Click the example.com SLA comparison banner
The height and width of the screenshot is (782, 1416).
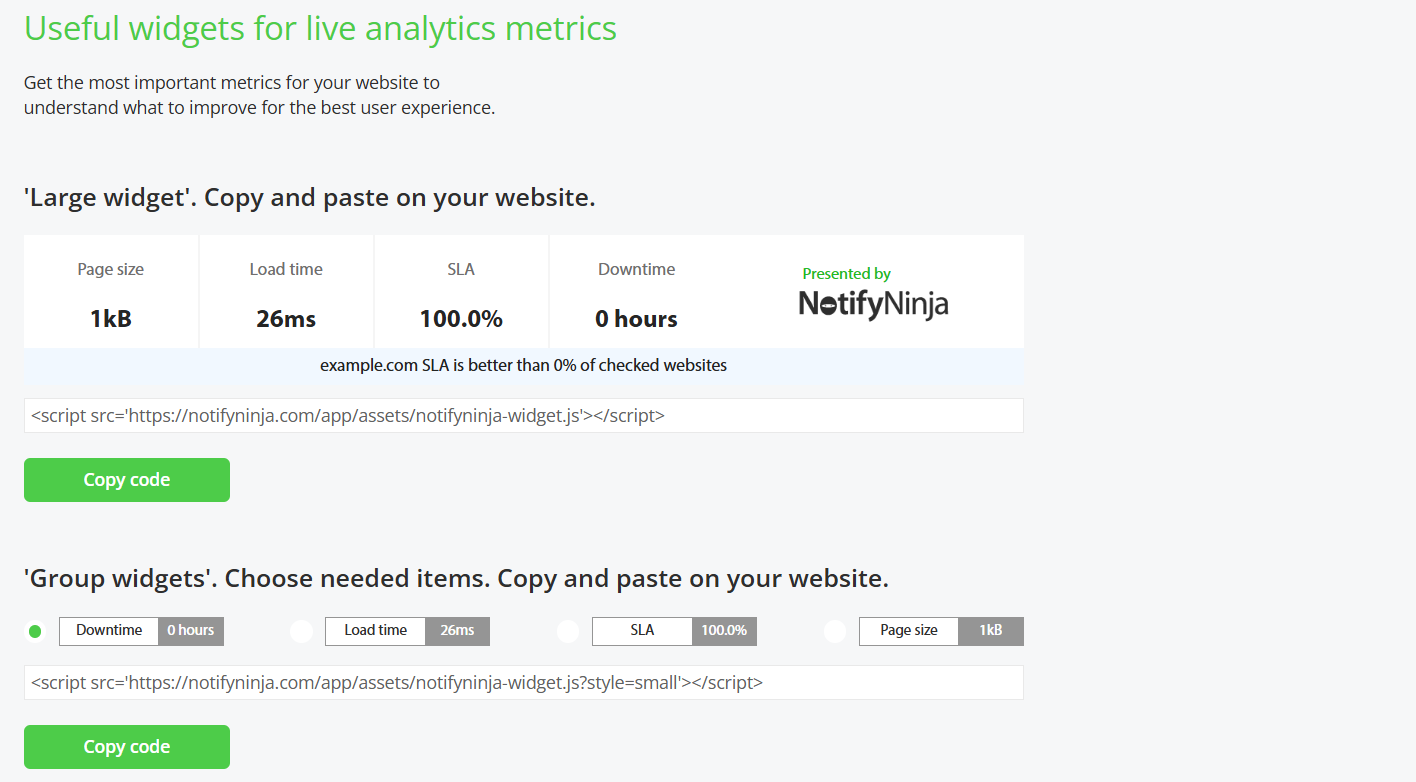click(x=523, y=366)
